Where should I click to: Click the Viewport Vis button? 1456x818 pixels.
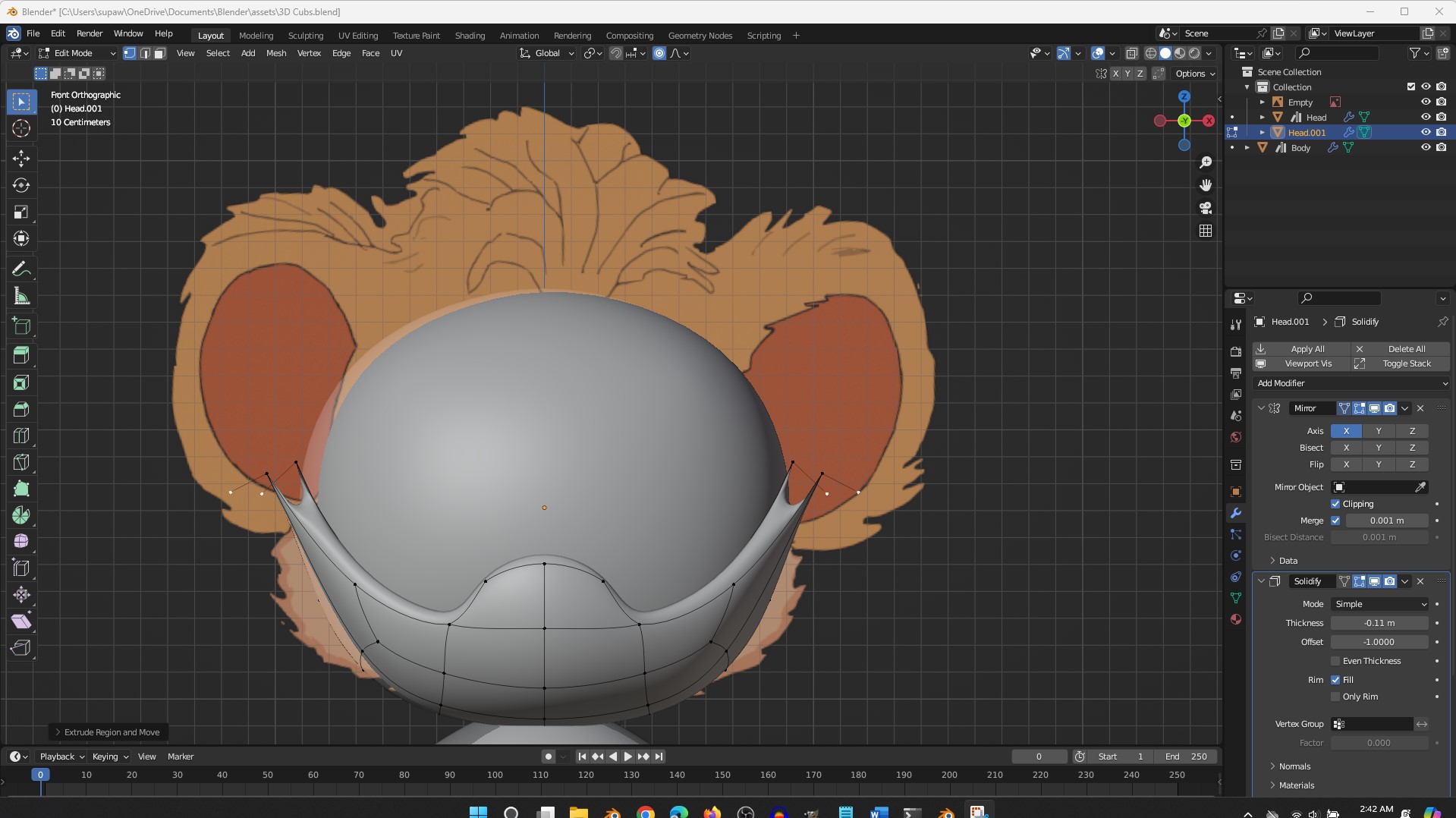1301,363
